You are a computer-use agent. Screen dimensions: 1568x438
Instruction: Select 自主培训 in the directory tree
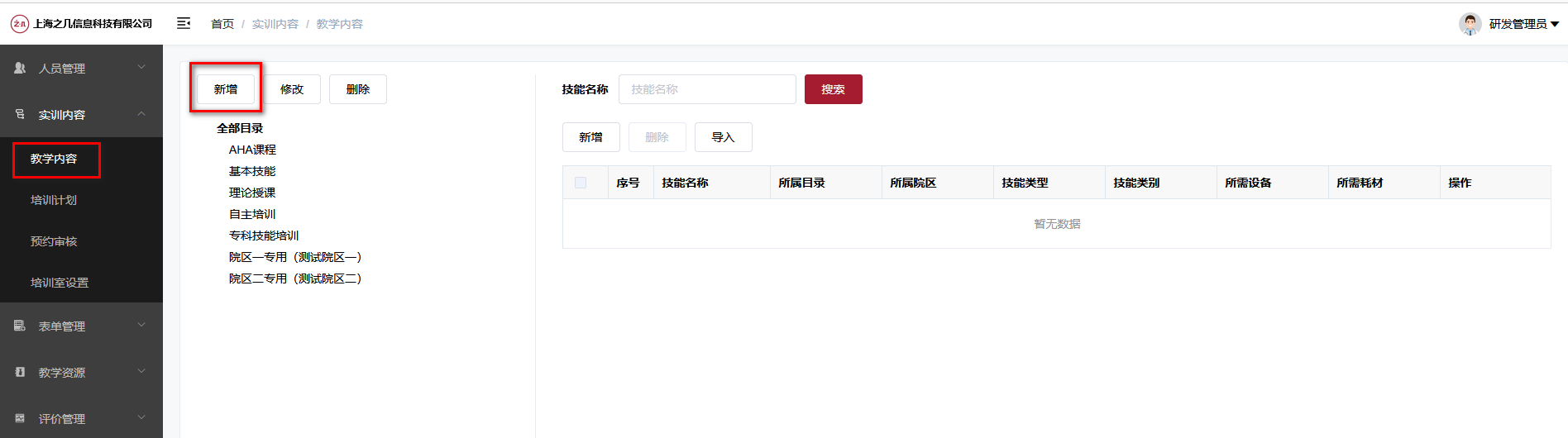[x=252, y=214]
